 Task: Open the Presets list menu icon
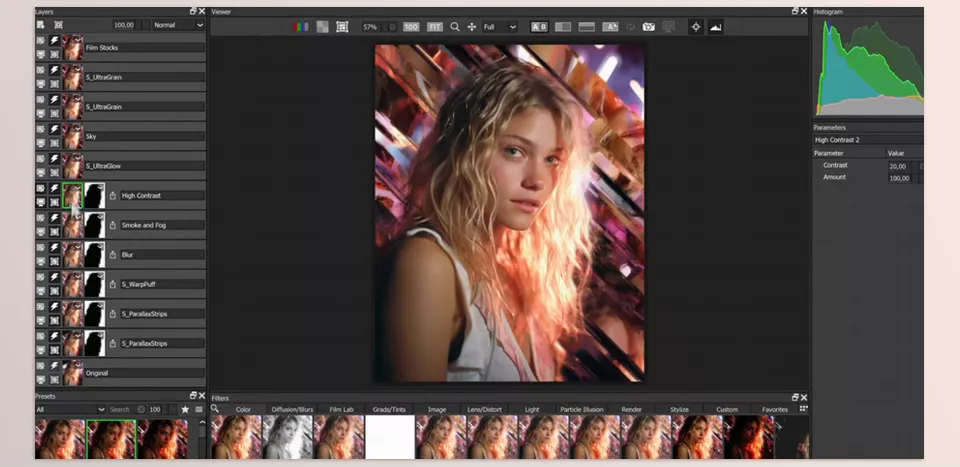[x=199, y=409]
